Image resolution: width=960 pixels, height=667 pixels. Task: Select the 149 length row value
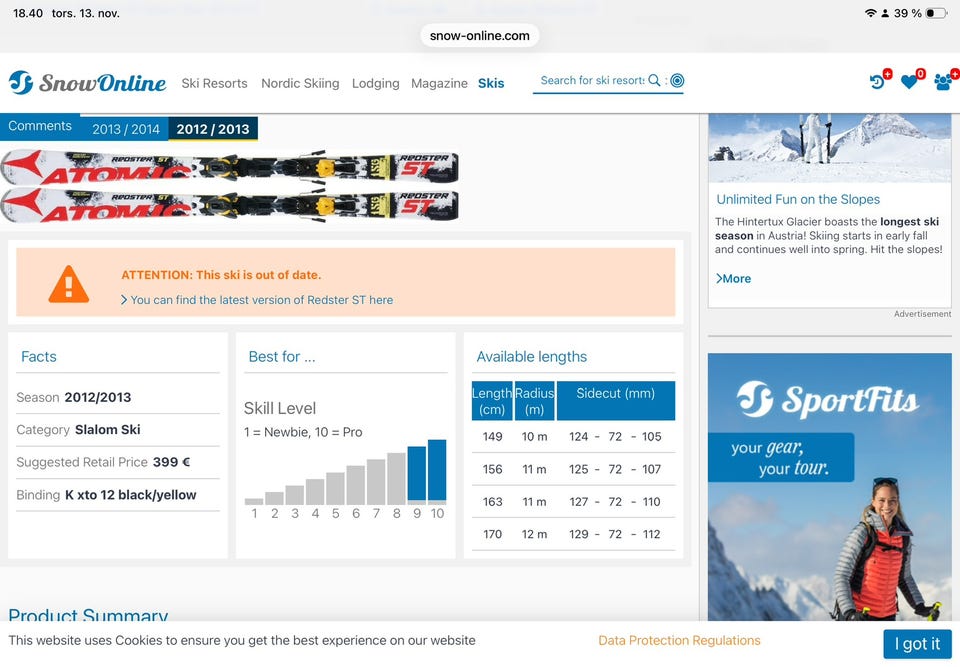tap(492, 437)
